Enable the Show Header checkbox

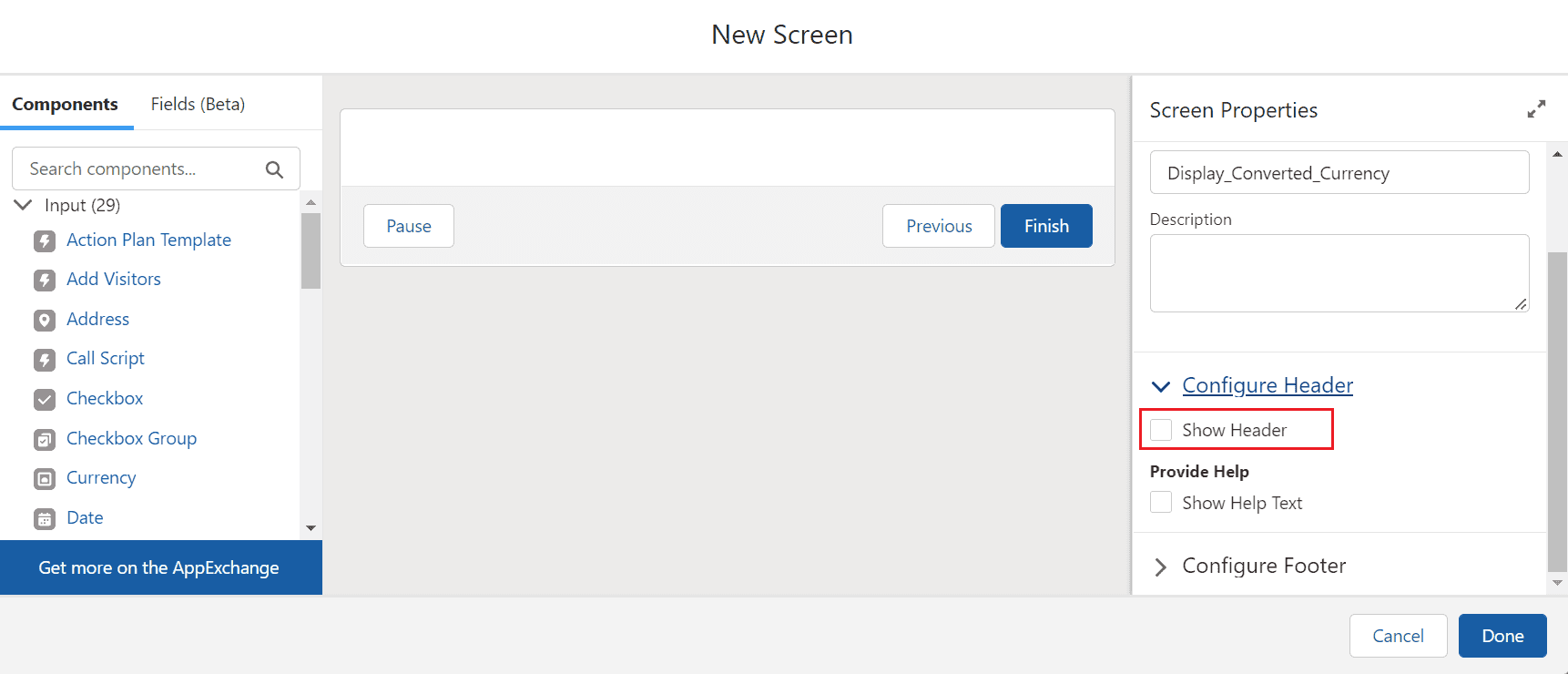1161,430
